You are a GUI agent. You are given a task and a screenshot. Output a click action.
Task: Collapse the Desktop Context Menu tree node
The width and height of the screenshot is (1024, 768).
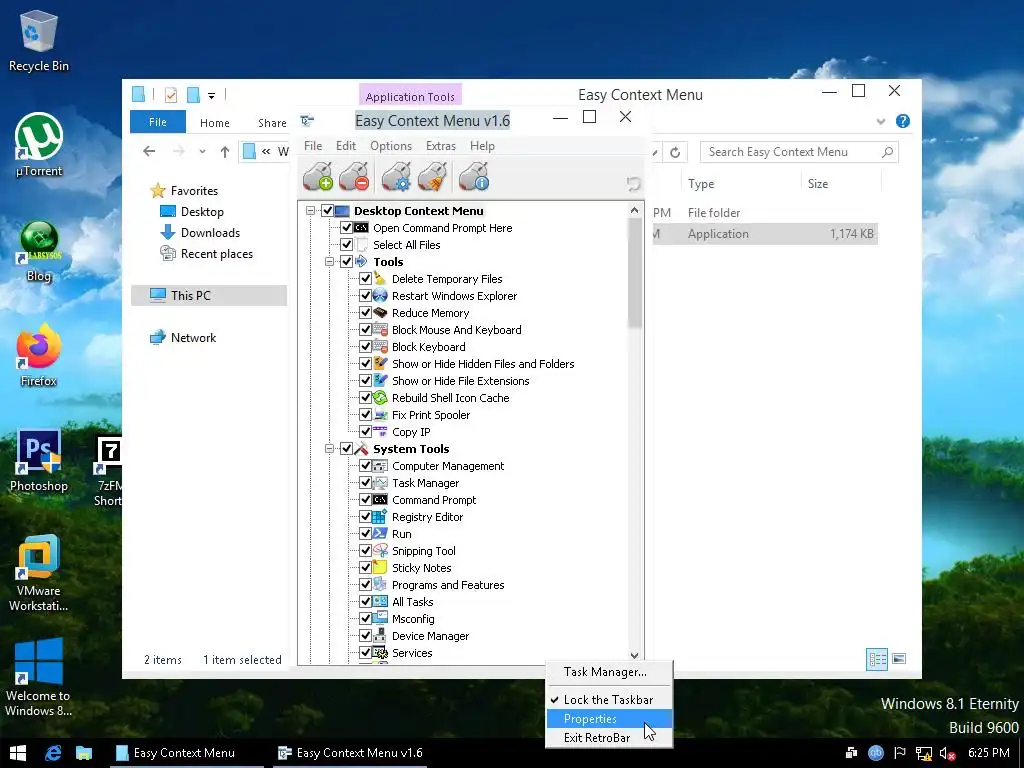pyautogui.click(x=310, y=211)
